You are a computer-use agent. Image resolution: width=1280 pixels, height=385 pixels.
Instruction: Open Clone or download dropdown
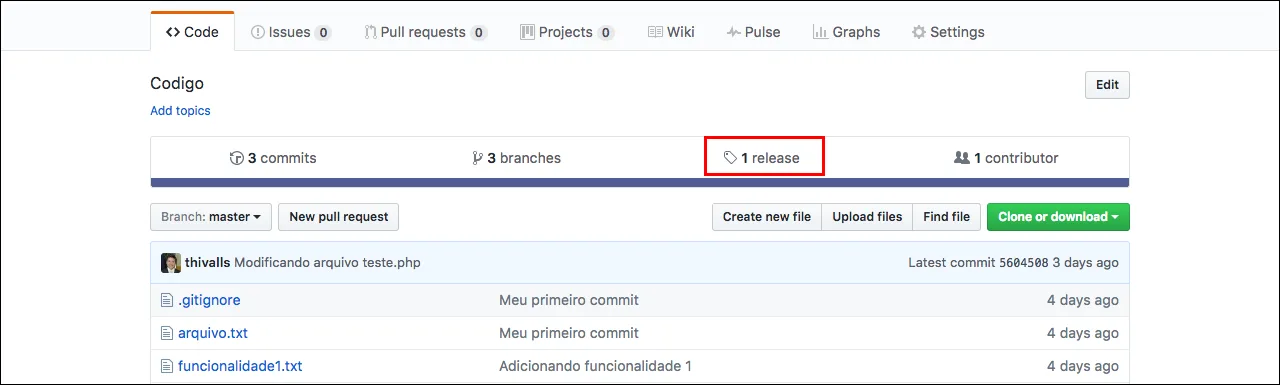(x=1058, y=217)
